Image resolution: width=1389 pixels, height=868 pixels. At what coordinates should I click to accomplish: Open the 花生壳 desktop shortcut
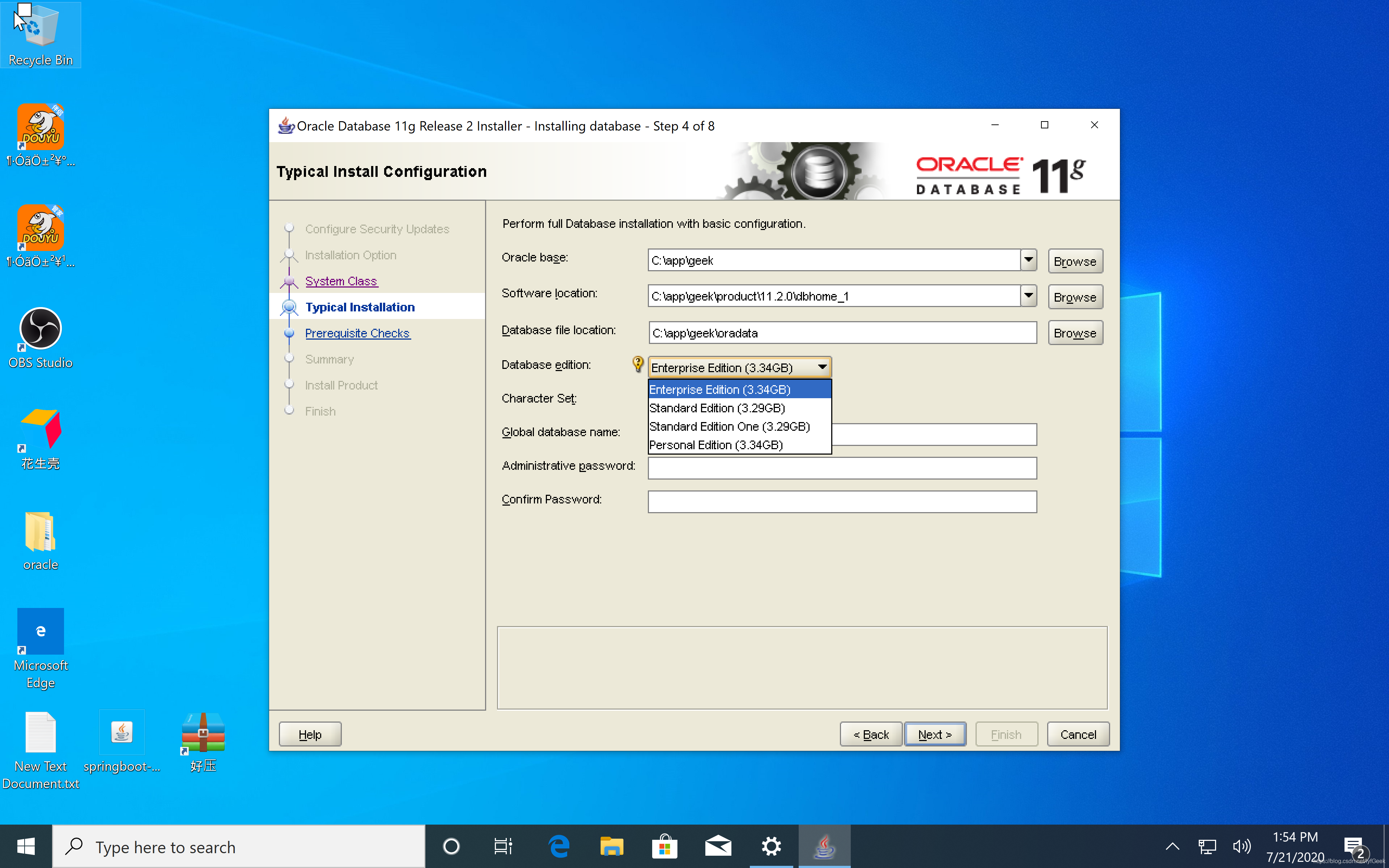[x=40, y=439]
